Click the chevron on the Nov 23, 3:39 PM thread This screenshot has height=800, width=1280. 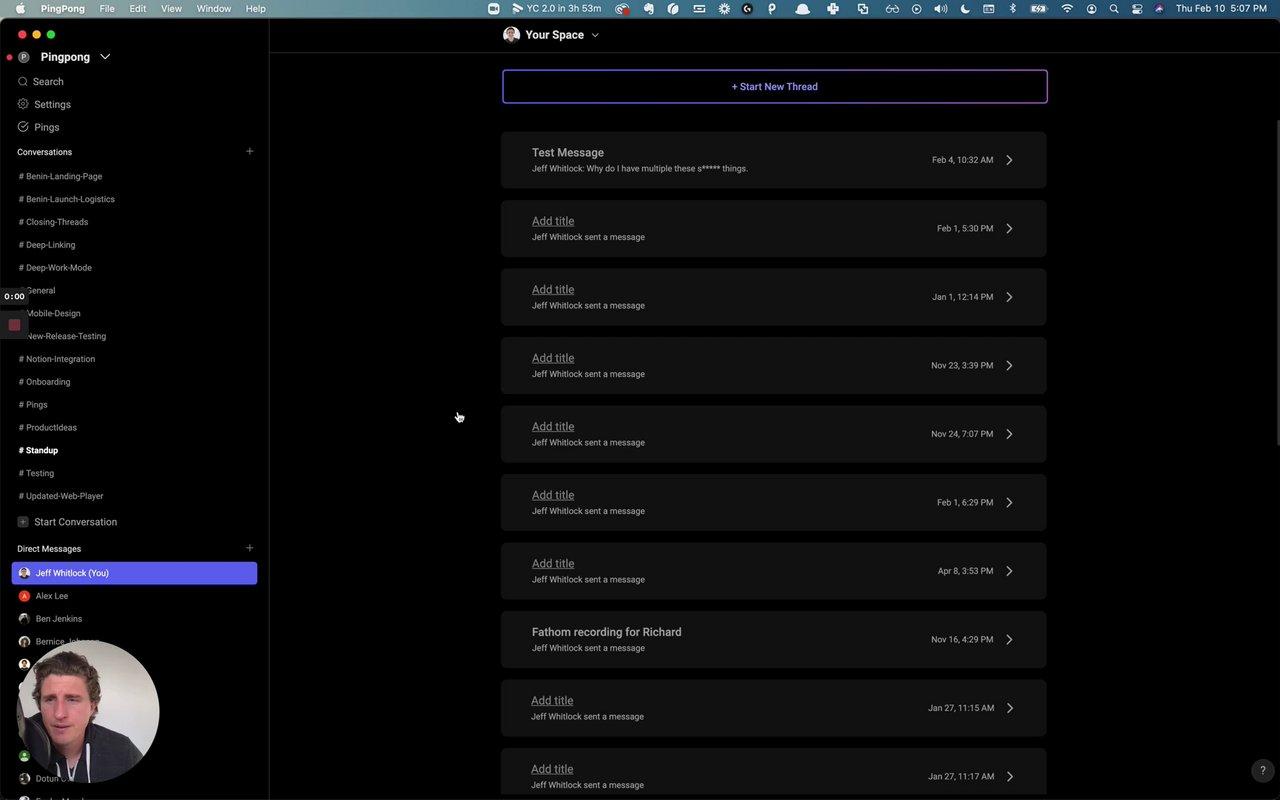point(1009,365)
